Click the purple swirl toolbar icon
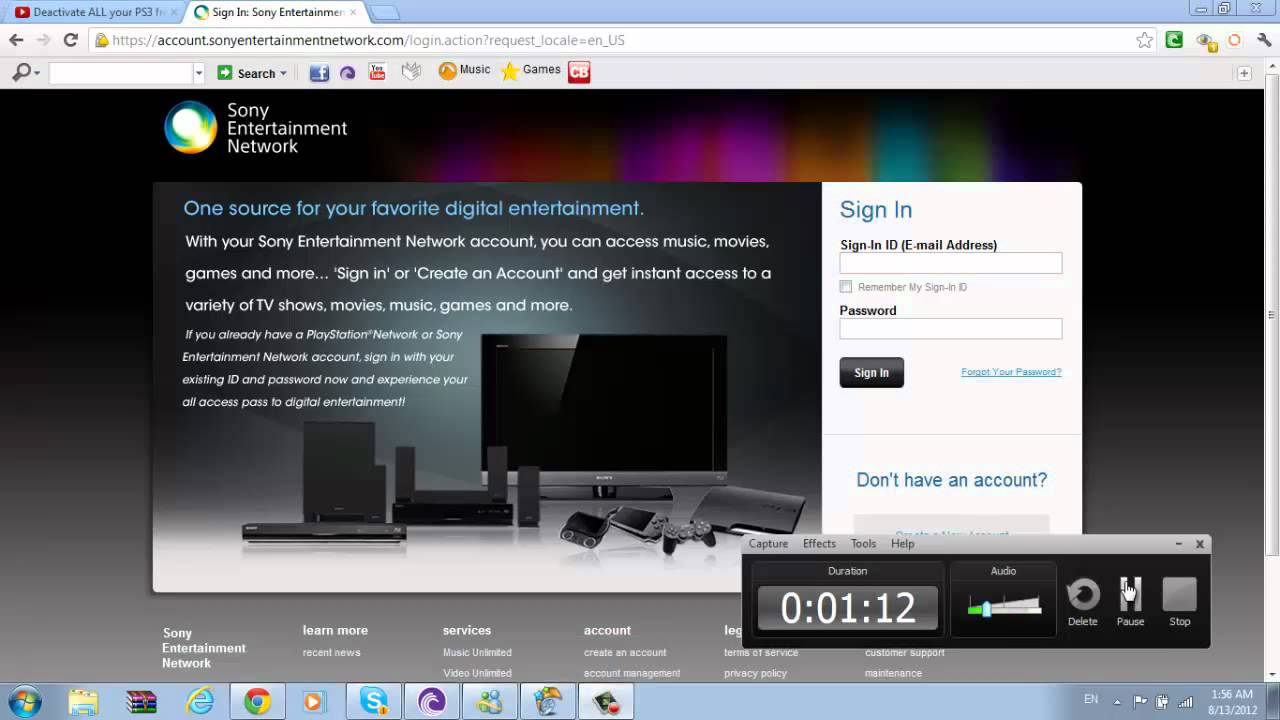1280x720 pixels. point(348,72)
